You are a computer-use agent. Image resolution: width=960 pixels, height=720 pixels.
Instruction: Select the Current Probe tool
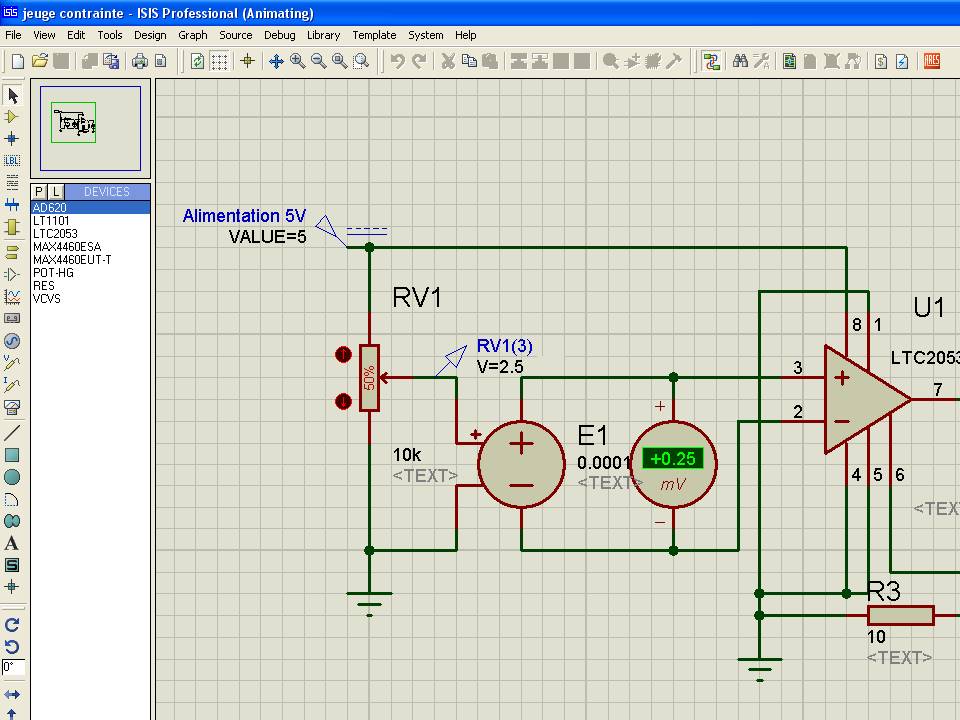pyautogui.click(x=12, y=385)
